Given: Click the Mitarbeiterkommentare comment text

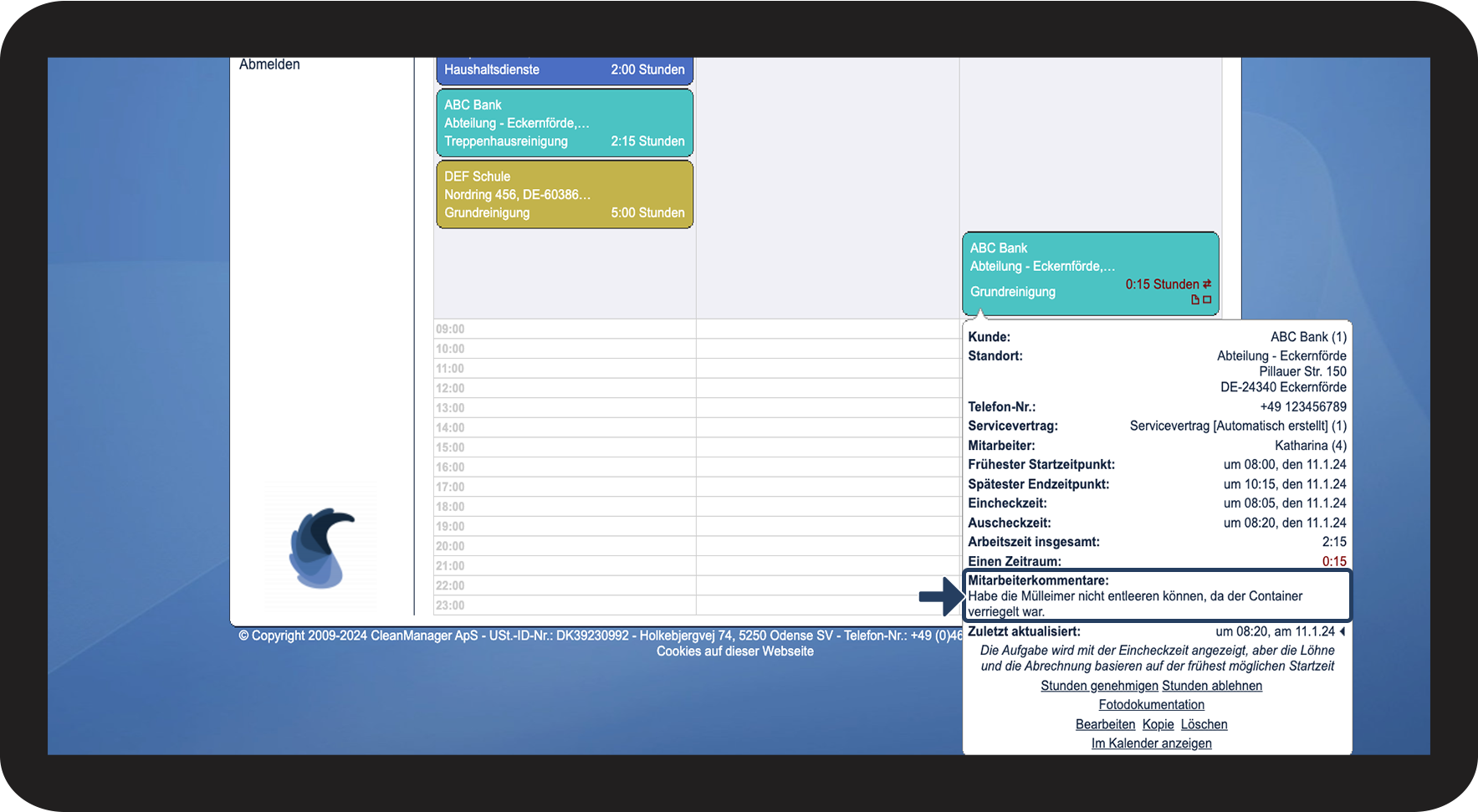Looking at the screenshot, I should [x=1135, y=604].
